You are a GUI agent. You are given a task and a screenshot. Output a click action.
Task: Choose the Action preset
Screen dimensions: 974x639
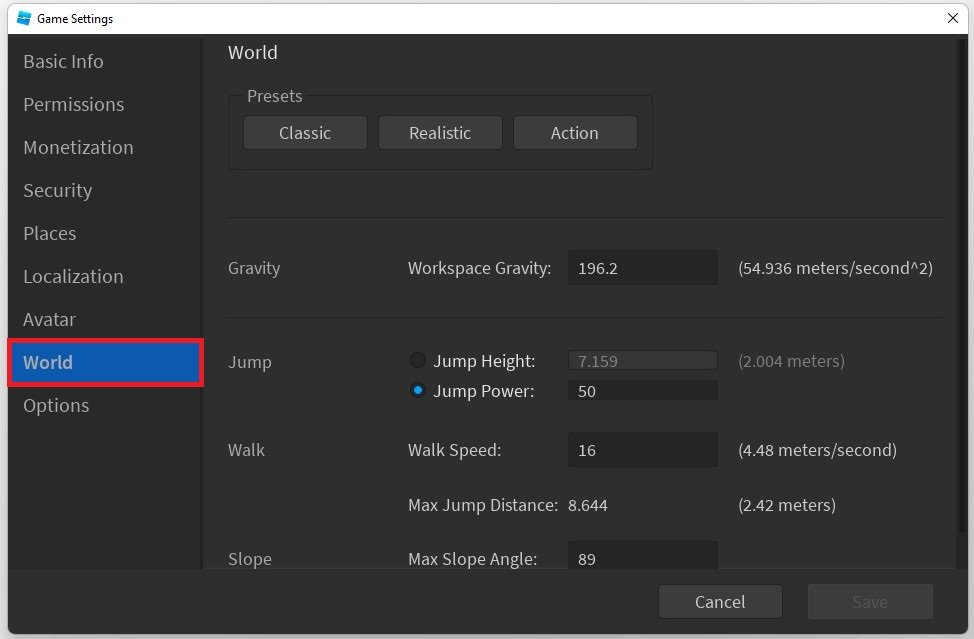[575, 133]
